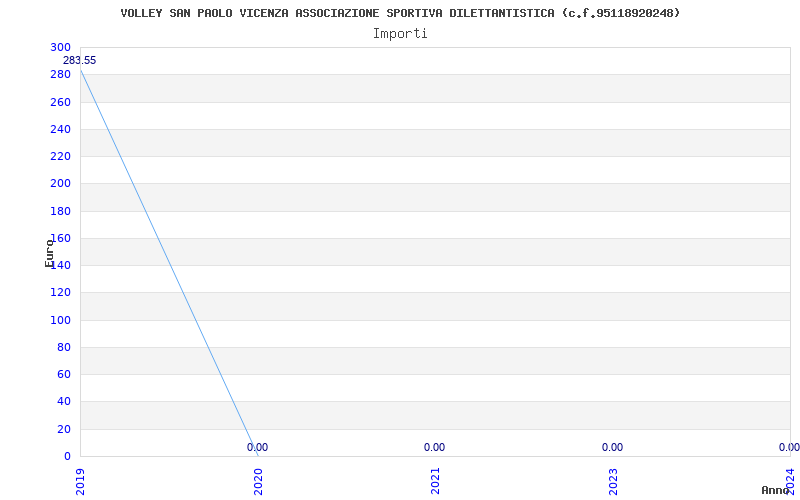Click the 80 y-axis tick label
800x500 pixels.
[x=64, y=347]
